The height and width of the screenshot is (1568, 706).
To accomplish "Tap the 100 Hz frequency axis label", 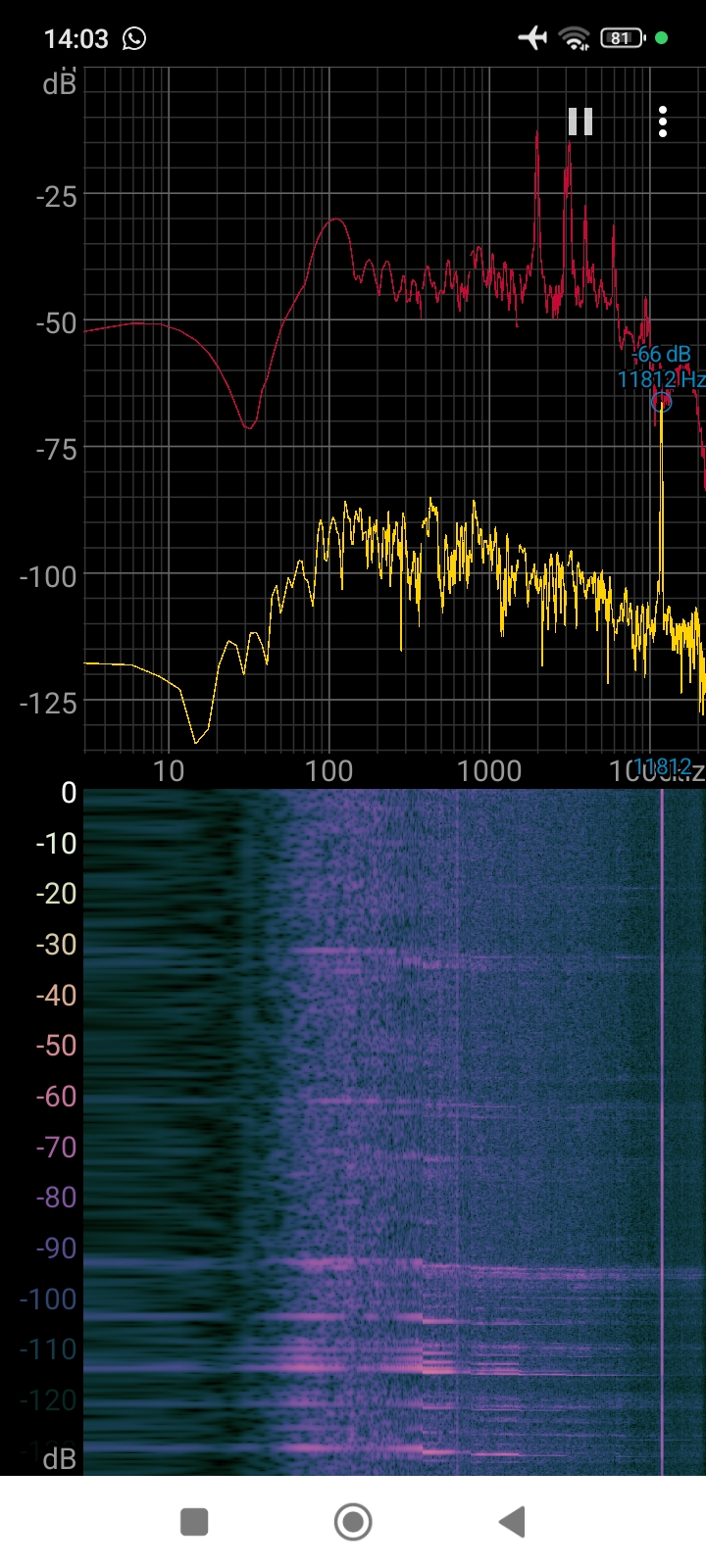I will click(328, 771).
